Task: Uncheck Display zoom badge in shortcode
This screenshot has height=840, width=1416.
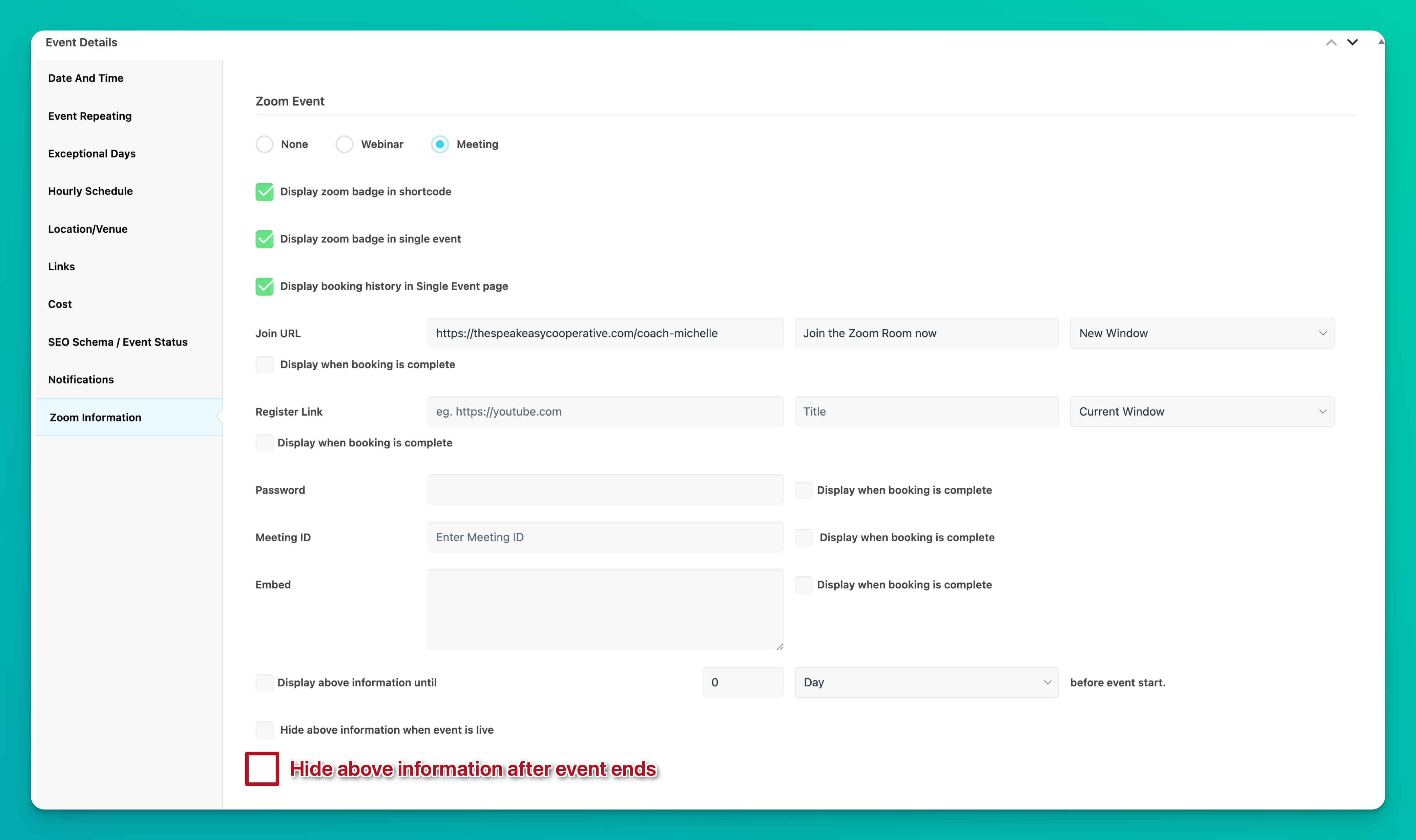Action: pyautogui.click(x=264, y=192)
